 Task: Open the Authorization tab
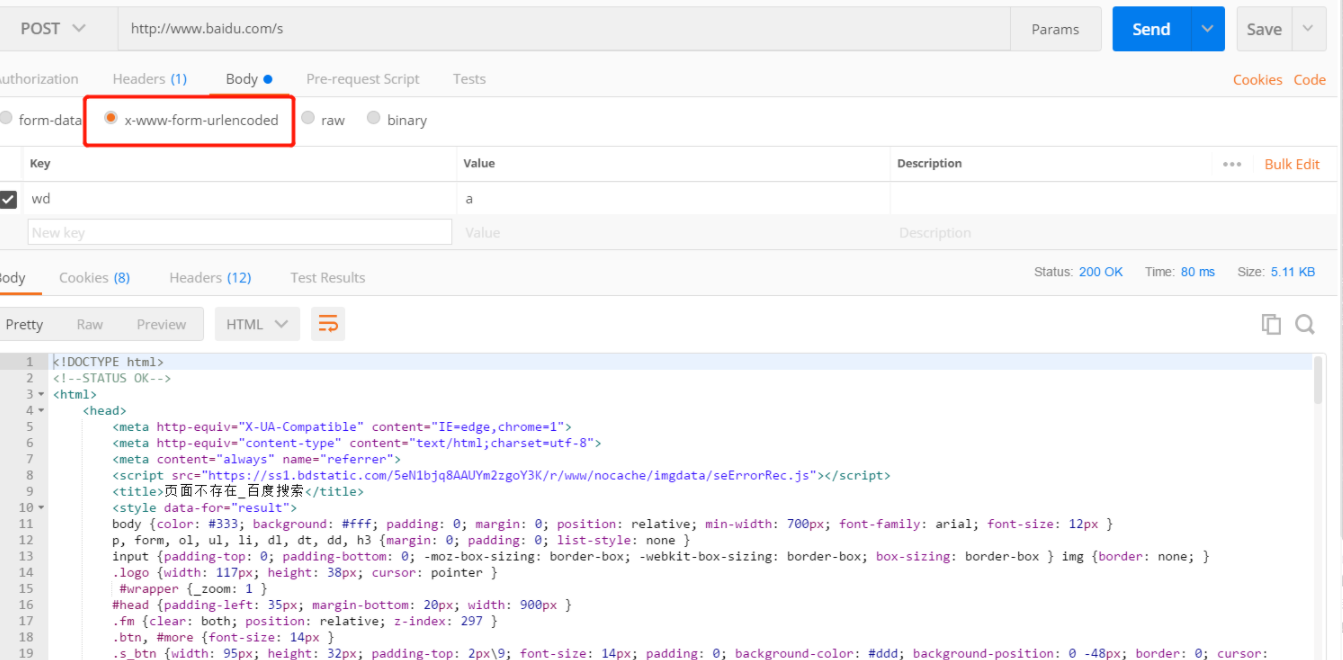38,79
